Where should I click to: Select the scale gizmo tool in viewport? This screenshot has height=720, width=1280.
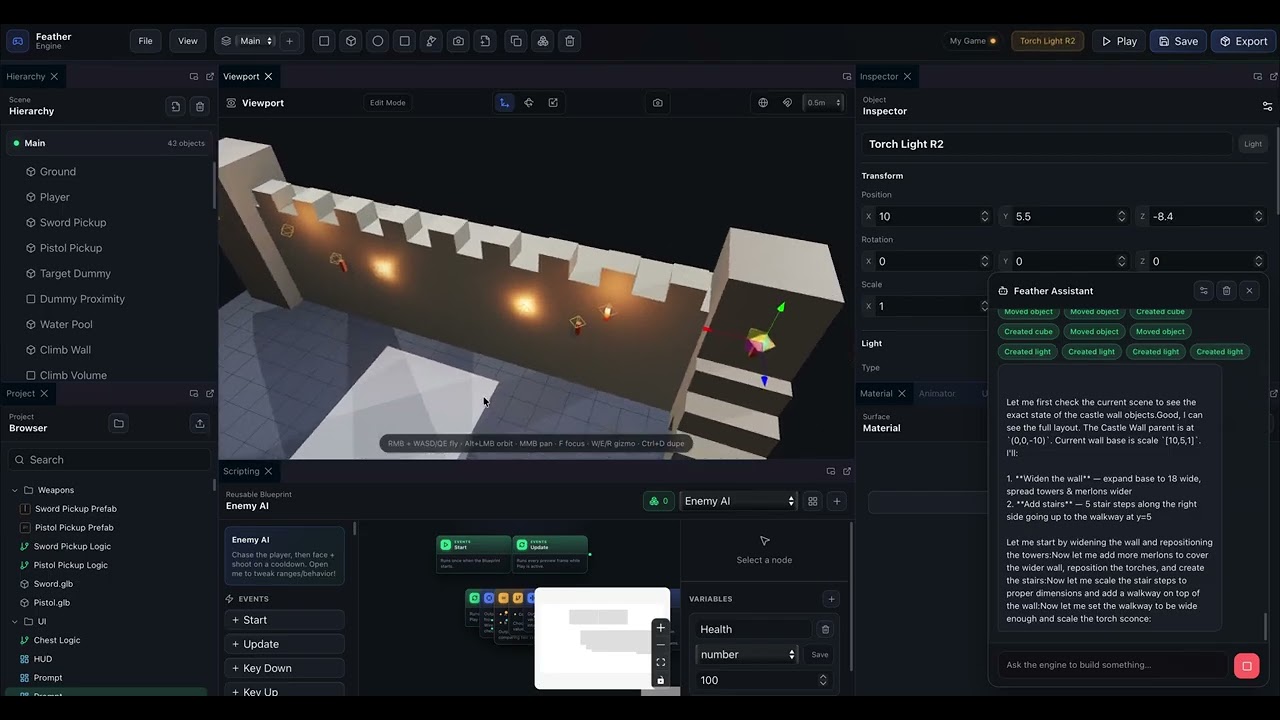pos(553,102)
